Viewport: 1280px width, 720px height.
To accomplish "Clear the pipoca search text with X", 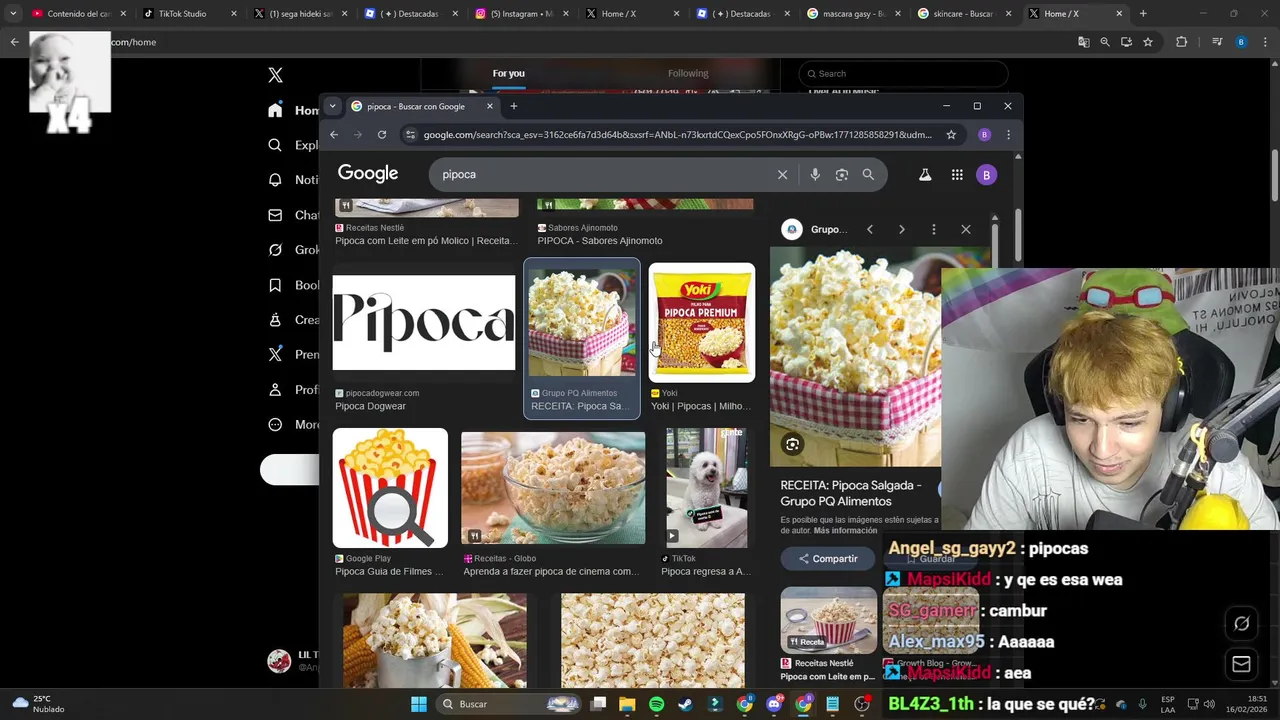I will 782,174.
